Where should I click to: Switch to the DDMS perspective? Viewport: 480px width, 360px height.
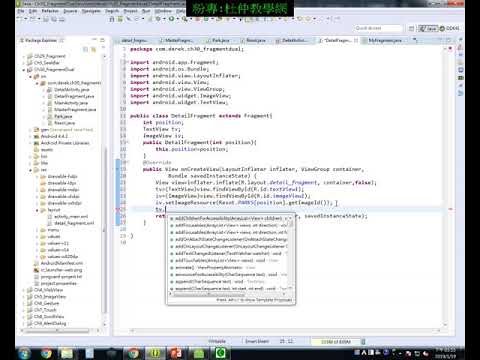450,28
